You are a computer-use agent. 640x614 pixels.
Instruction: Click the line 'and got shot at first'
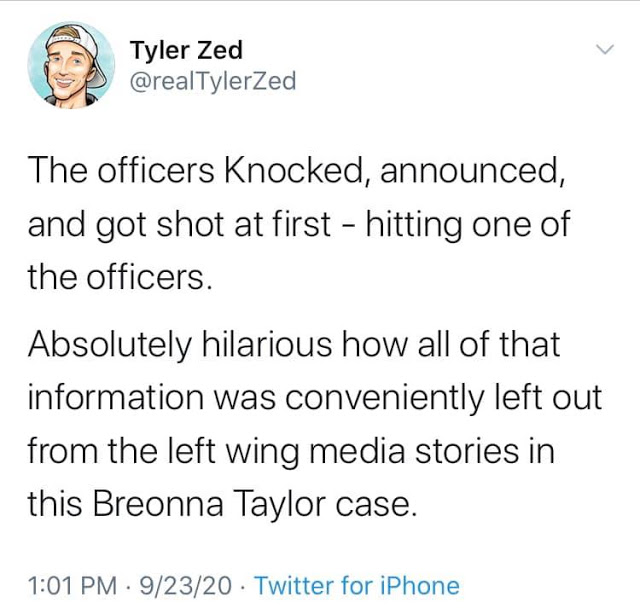tap(297, 223)
